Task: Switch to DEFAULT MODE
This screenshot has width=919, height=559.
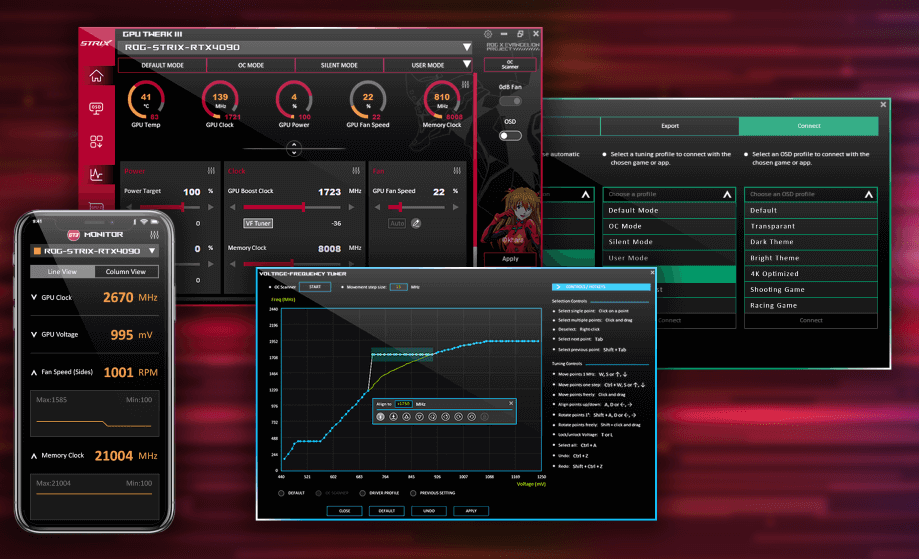Action: coord(162,65)
